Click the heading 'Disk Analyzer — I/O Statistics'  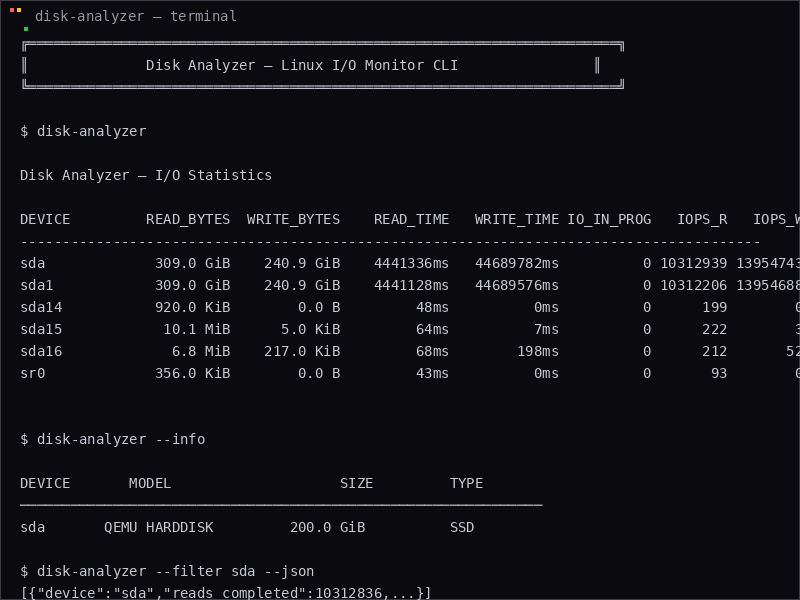[146, 176]
